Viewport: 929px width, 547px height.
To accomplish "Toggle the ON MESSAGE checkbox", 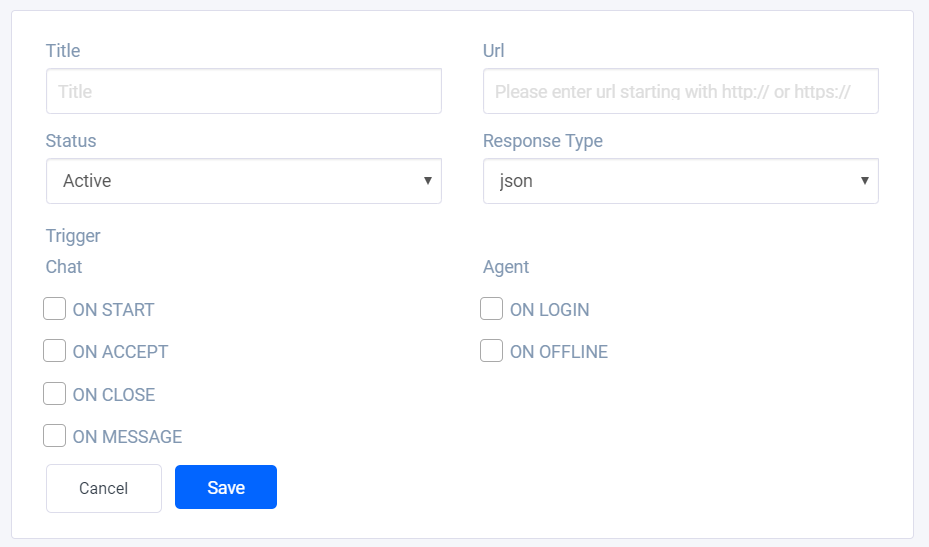I will click(55, 436).
